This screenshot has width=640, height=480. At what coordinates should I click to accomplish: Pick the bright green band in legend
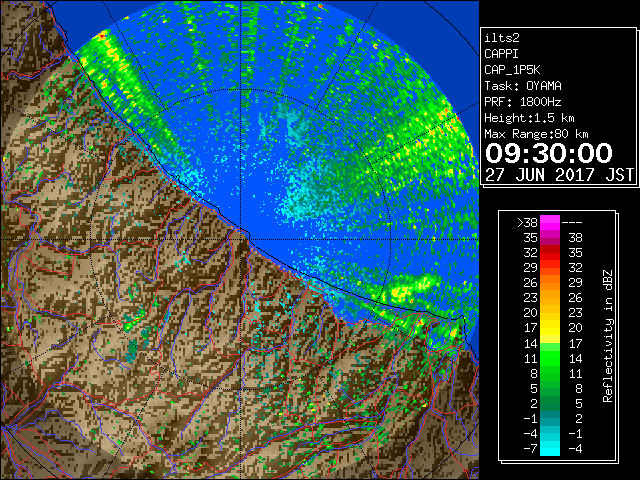[550, 358]
